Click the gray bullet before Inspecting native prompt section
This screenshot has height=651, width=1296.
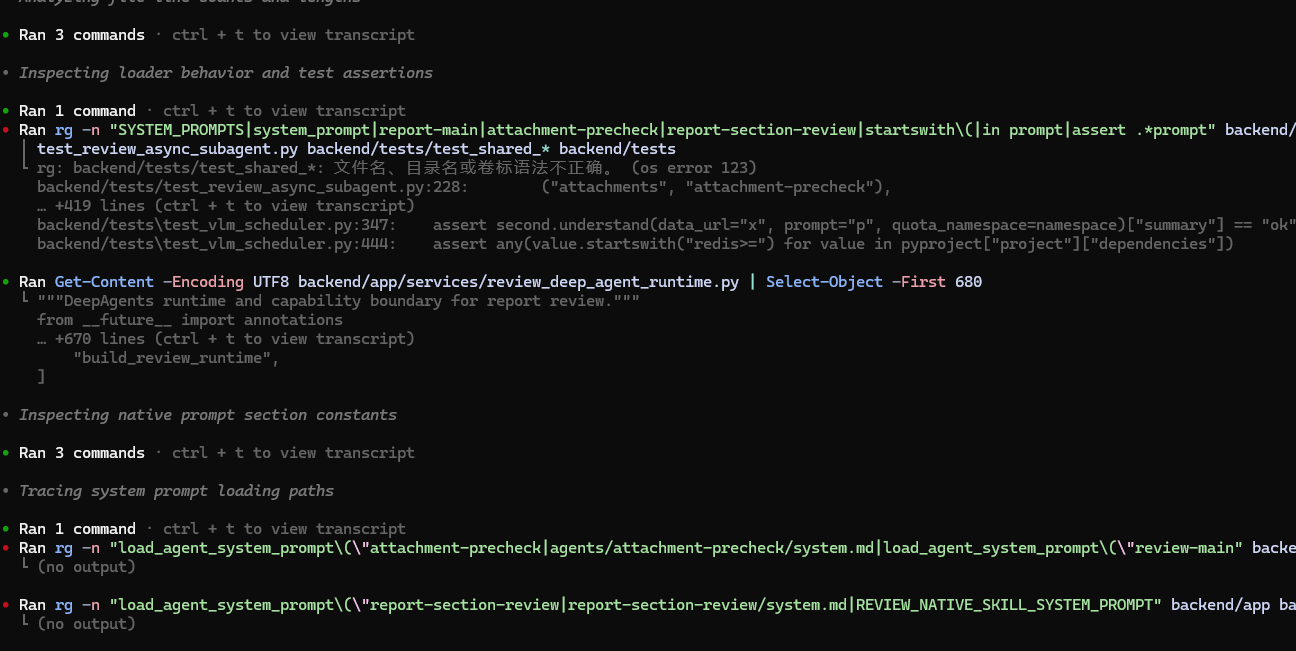[x=6, y=415]
